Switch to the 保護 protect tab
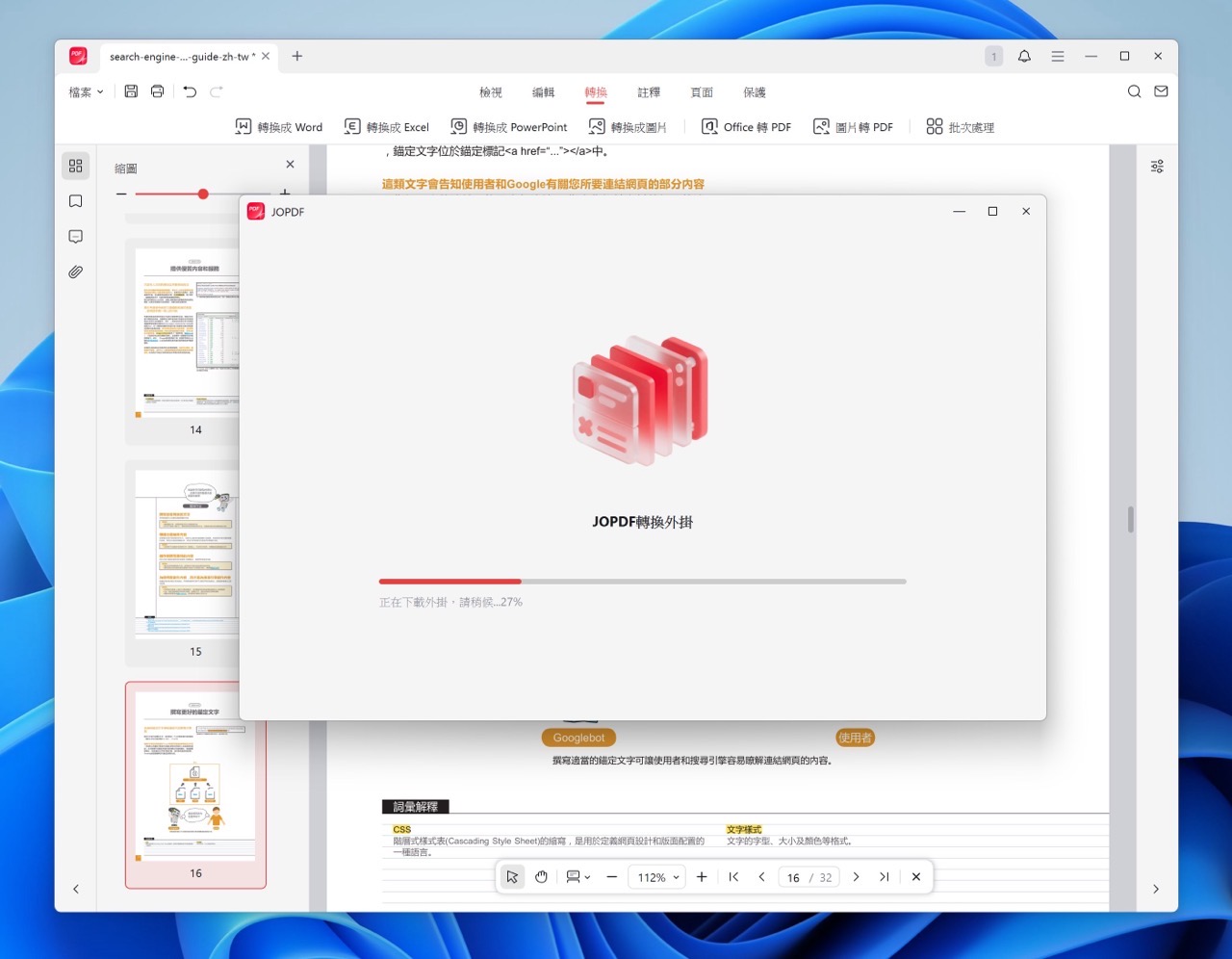This screenshot has height=959, width=1232. (755, 92)
